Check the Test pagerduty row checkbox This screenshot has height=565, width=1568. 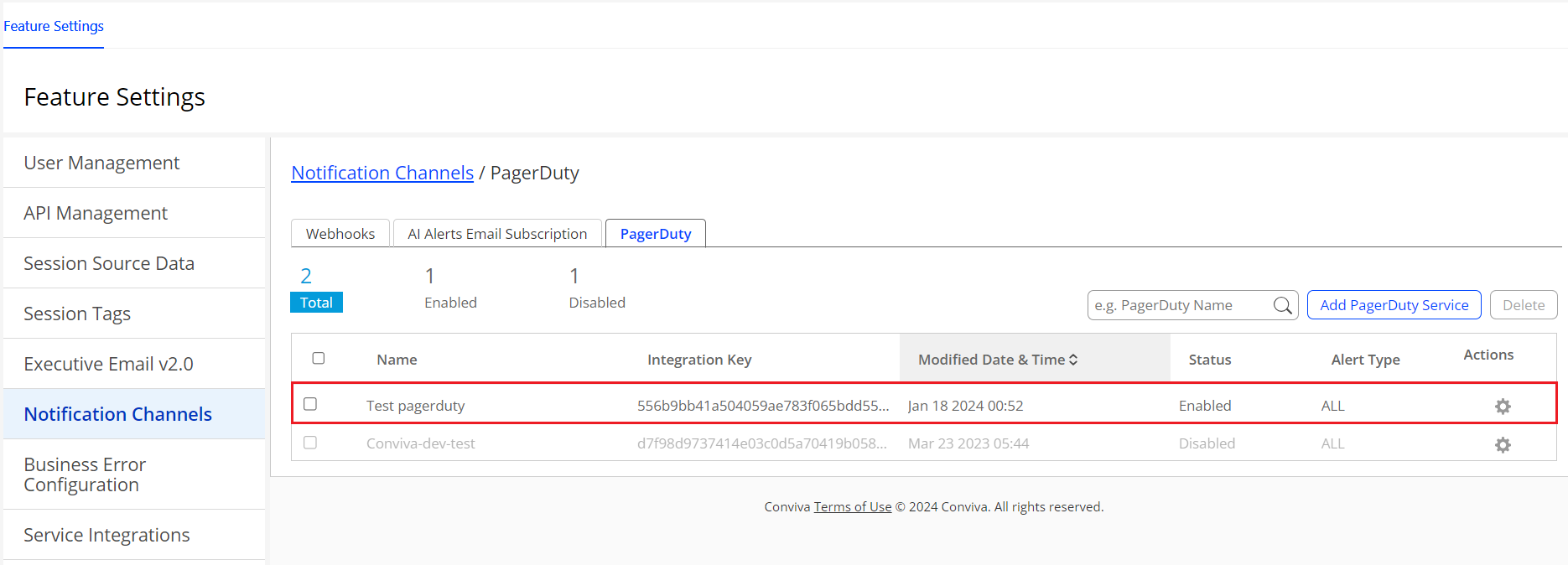310,404
